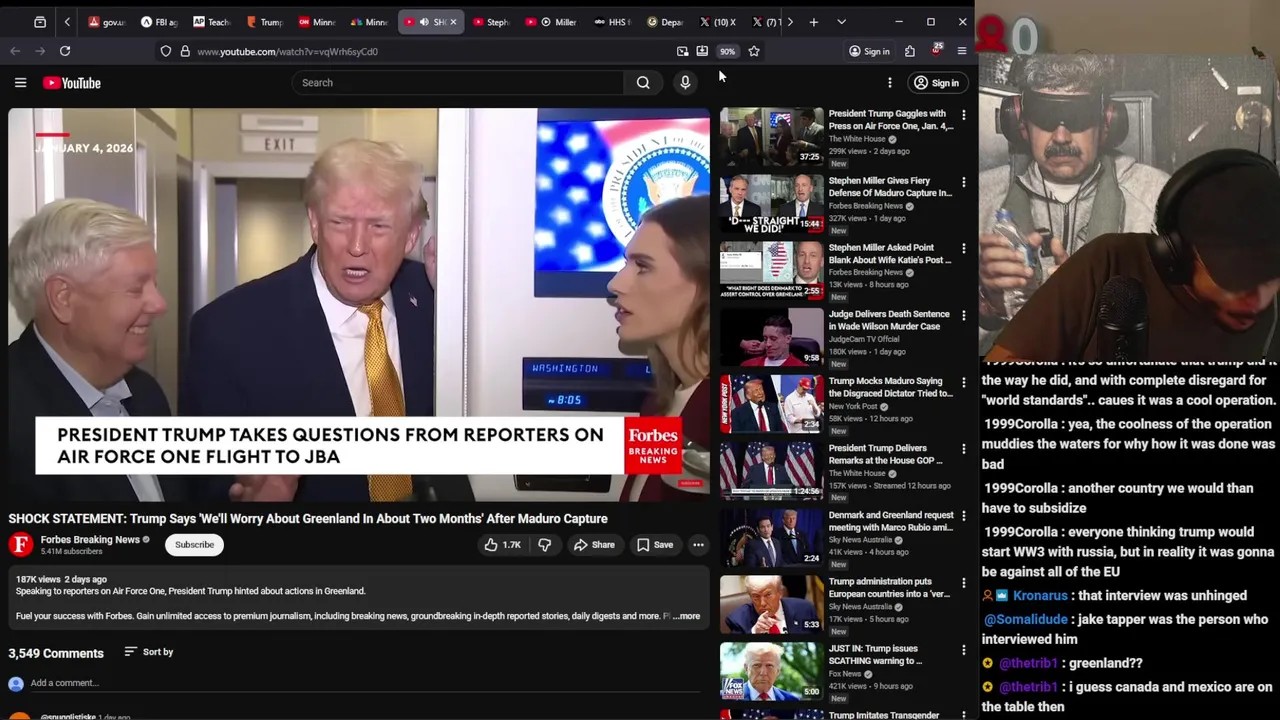Open Forbes Breaking News channel avatar
Image resolution: width=1280 pixels, height=720 pixels.
click(x=20, y=544)
